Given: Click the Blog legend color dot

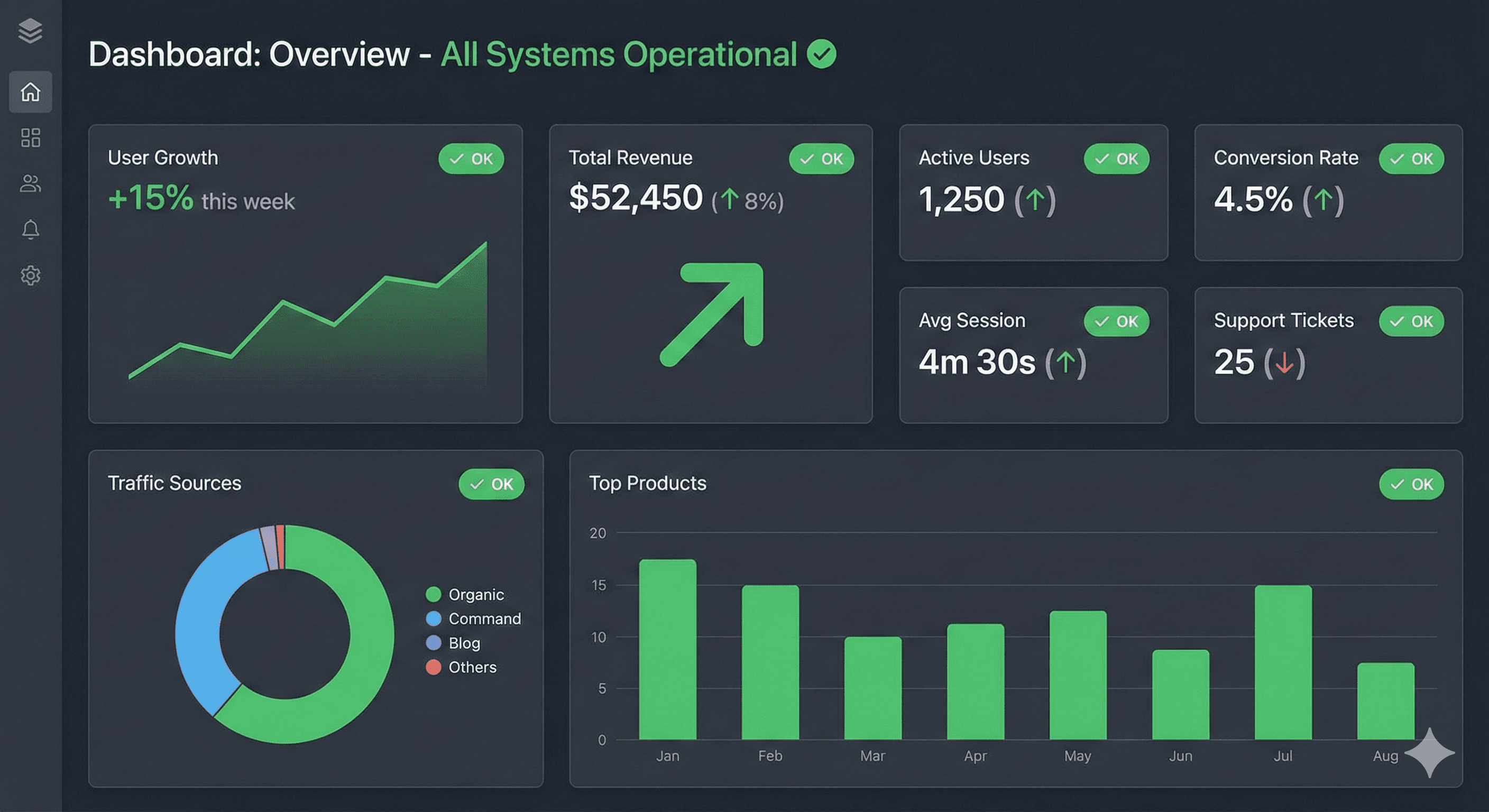Looking at the screenshot, I should (x=434, y=643).
